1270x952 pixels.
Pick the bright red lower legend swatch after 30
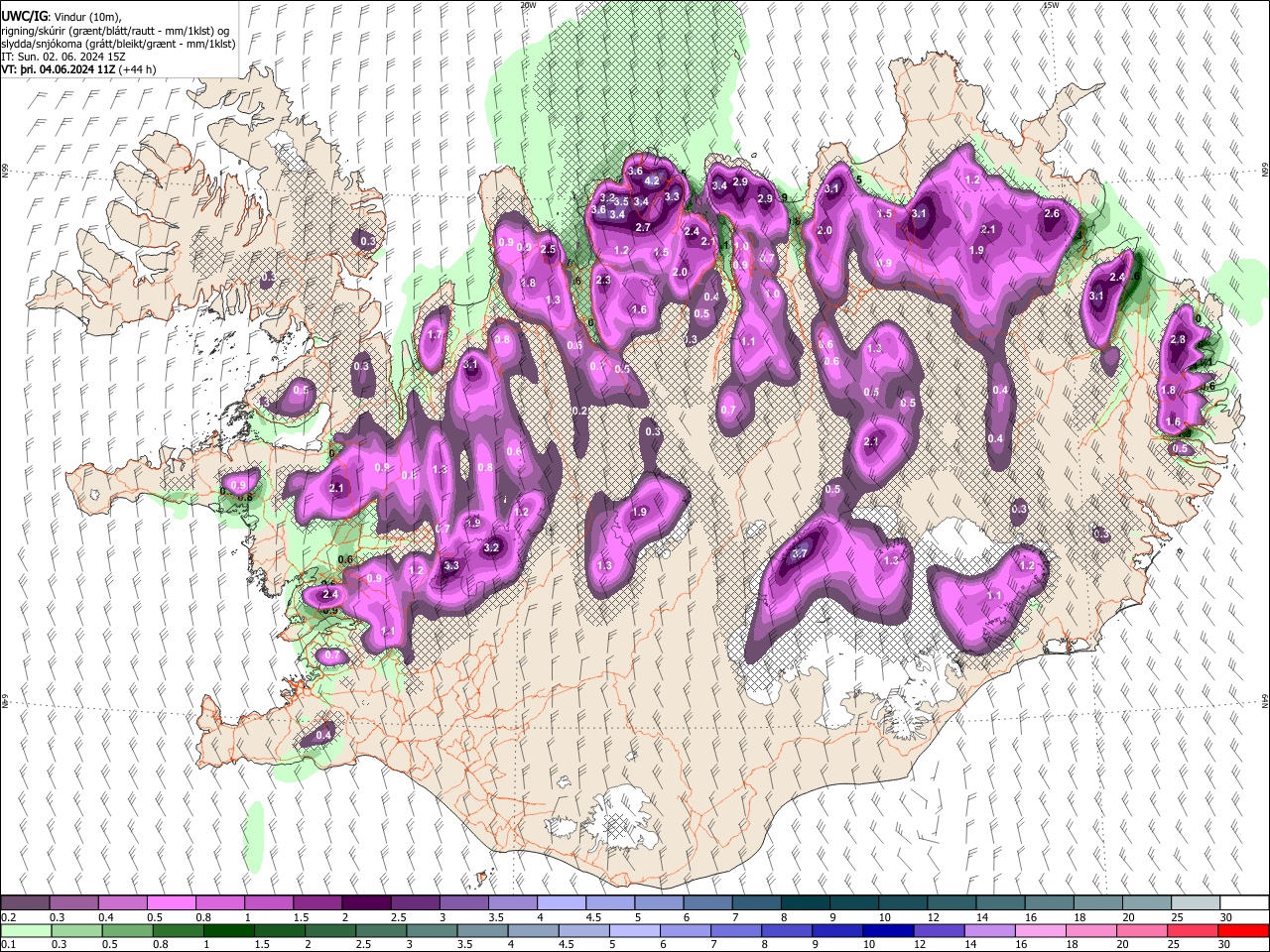pos(1244,931)
